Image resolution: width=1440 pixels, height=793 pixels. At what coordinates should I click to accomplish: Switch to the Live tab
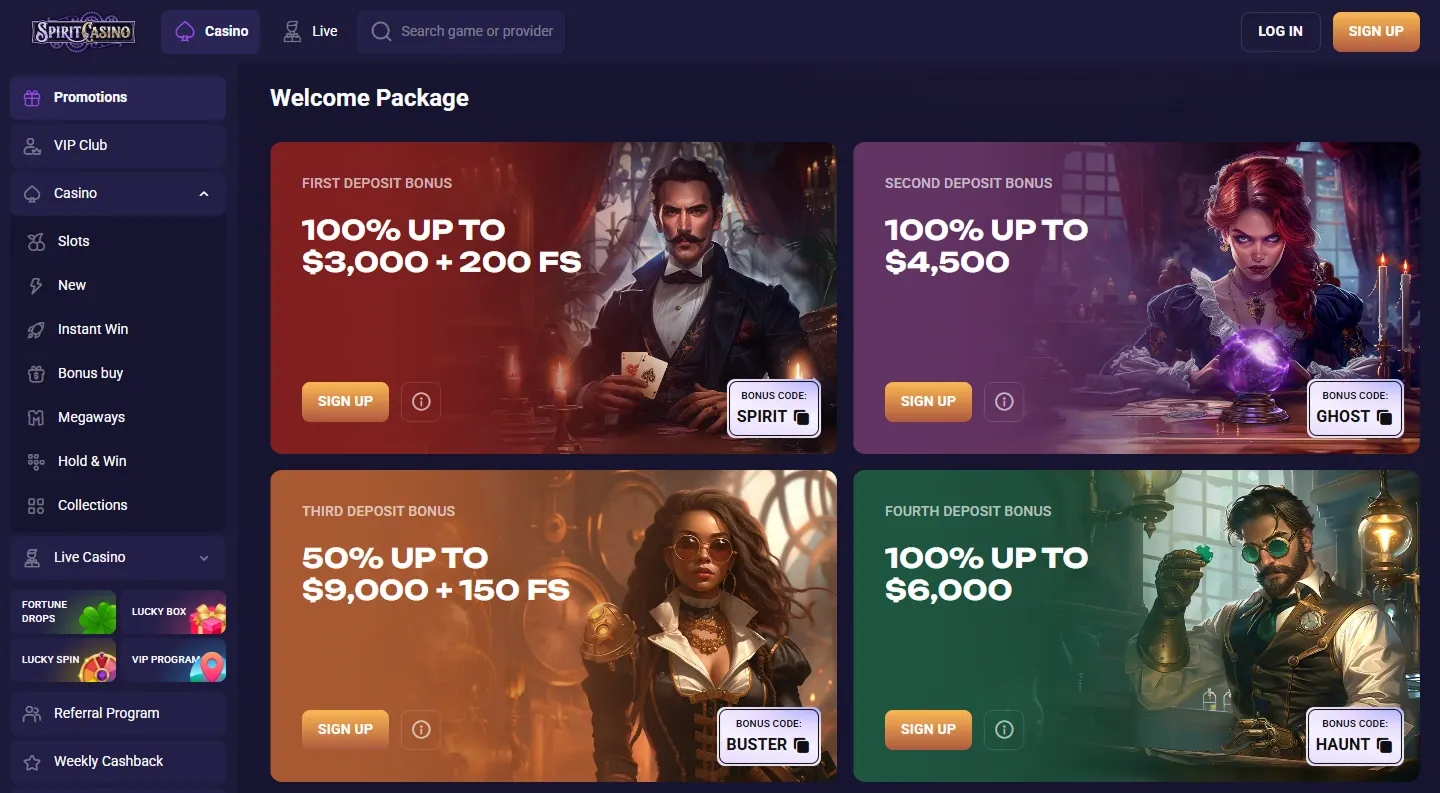click(x=310, y=31)
